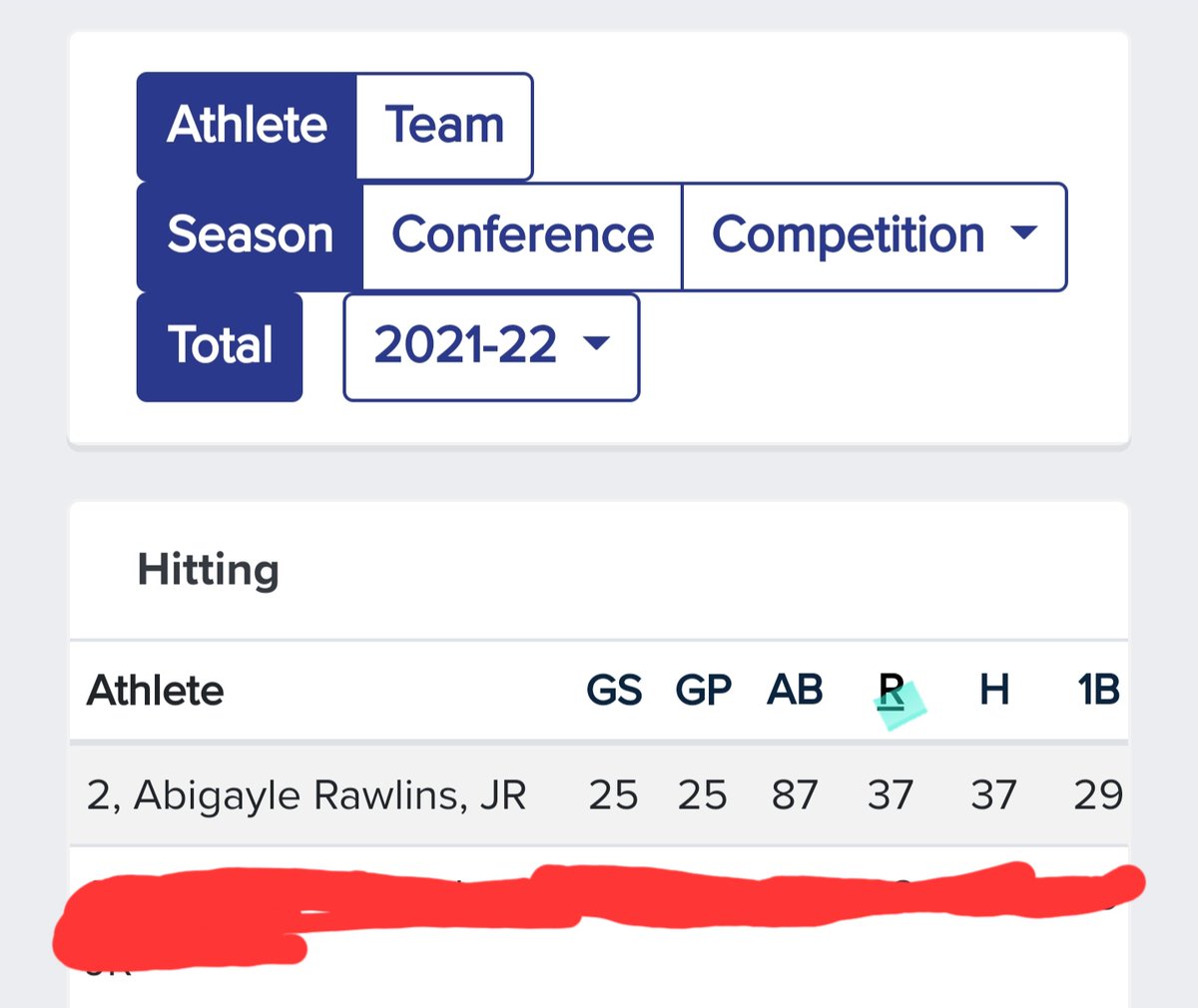Viewport: 1198px width, 1008px height.
Task: Sort by H hits column header
Action: (994, 691)
